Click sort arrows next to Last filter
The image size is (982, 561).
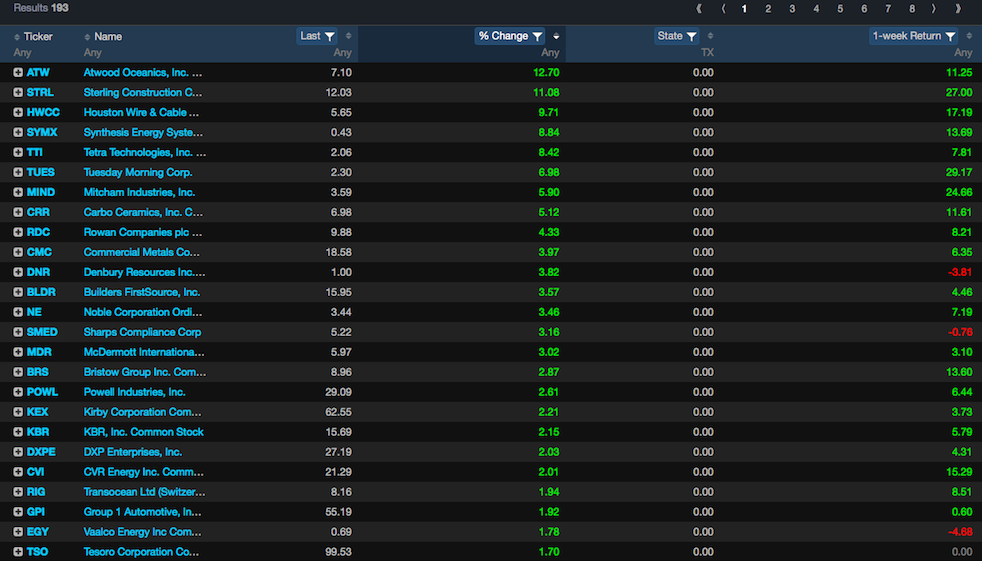pyautogui.click(x=348, y=36)
